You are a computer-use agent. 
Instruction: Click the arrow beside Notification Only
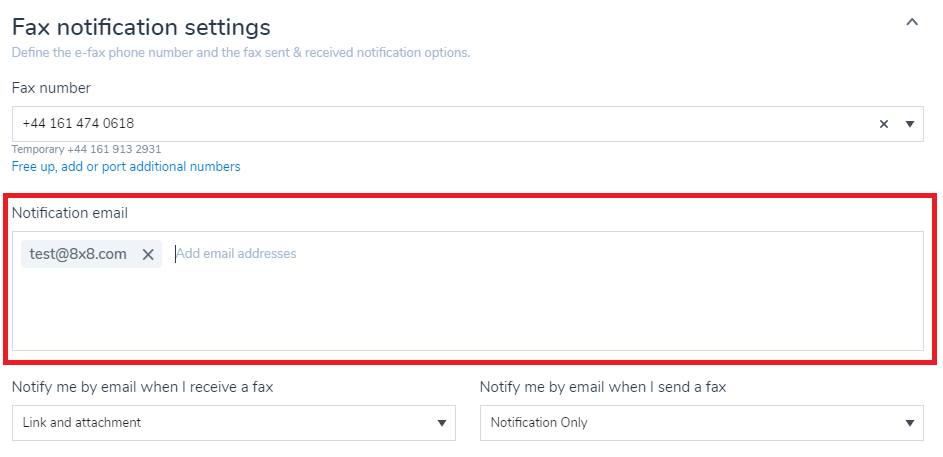point(910,423)
